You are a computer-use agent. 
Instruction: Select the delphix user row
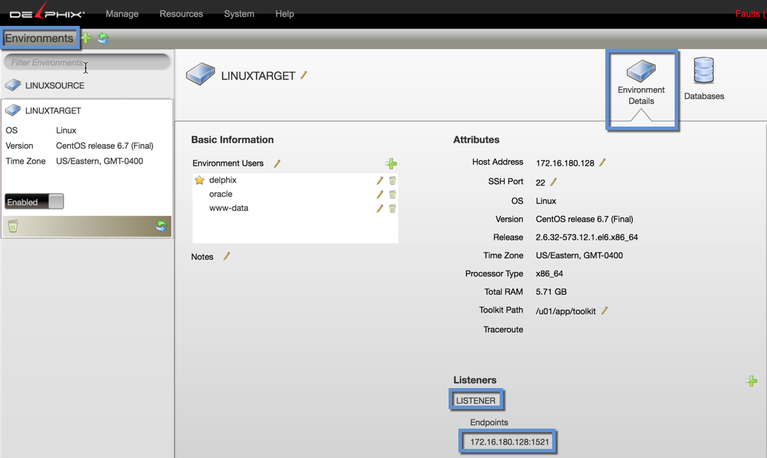click(295, 181)
